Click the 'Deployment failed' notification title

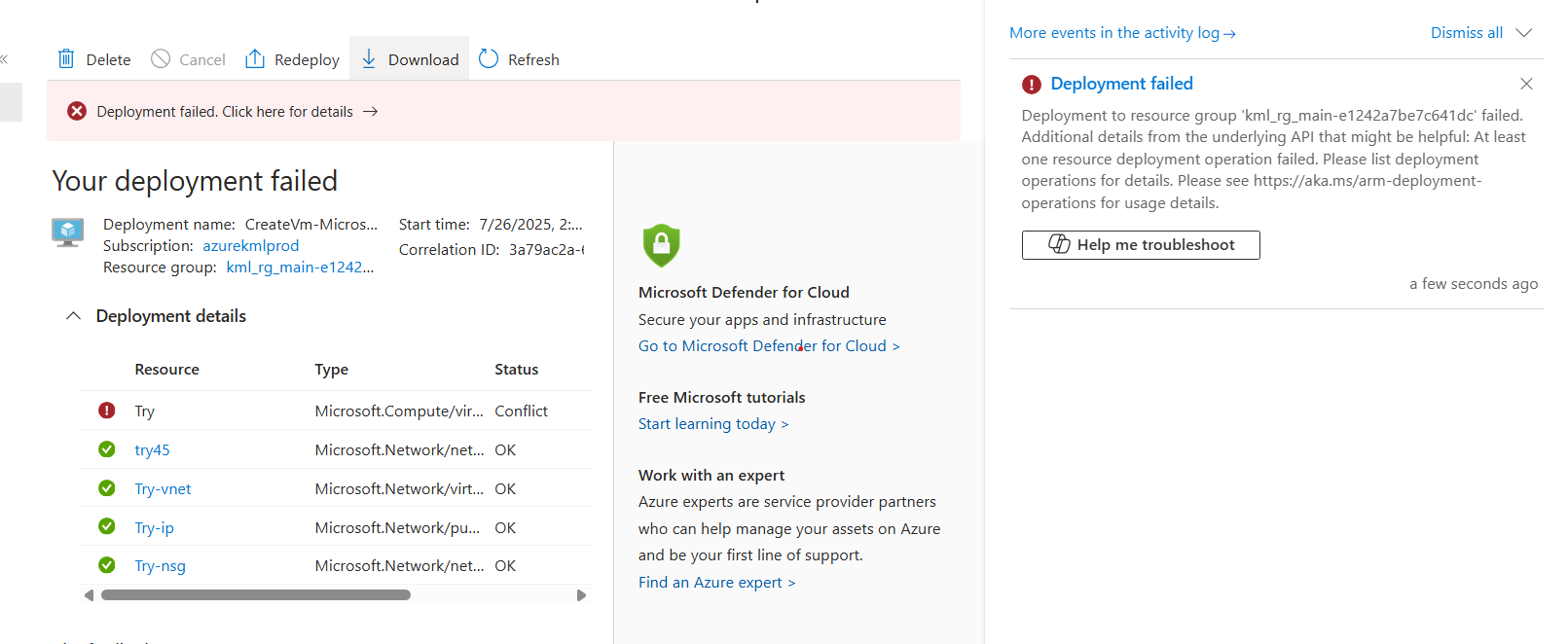click(x=1121, y=84)
